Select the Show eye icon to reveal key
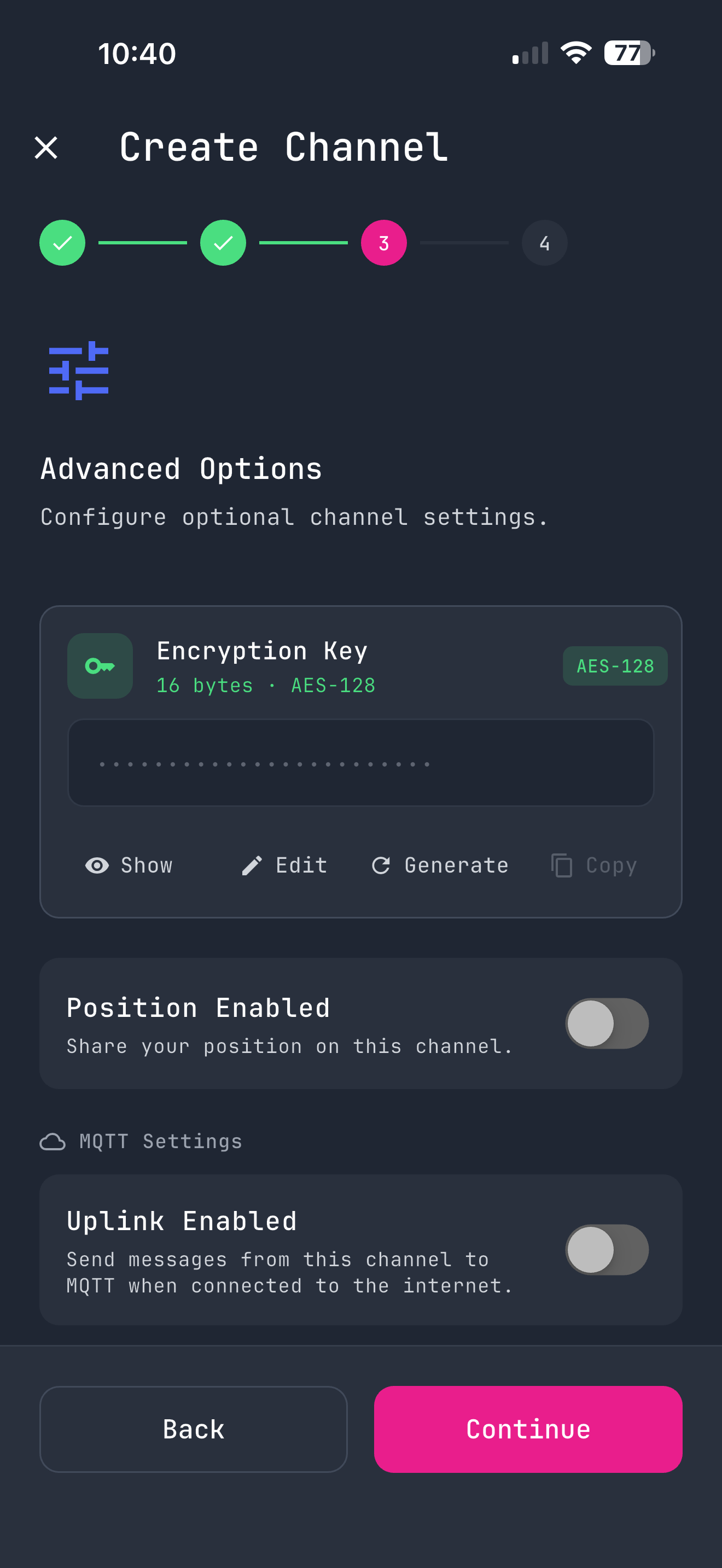722x1568 pixels. 96,865
